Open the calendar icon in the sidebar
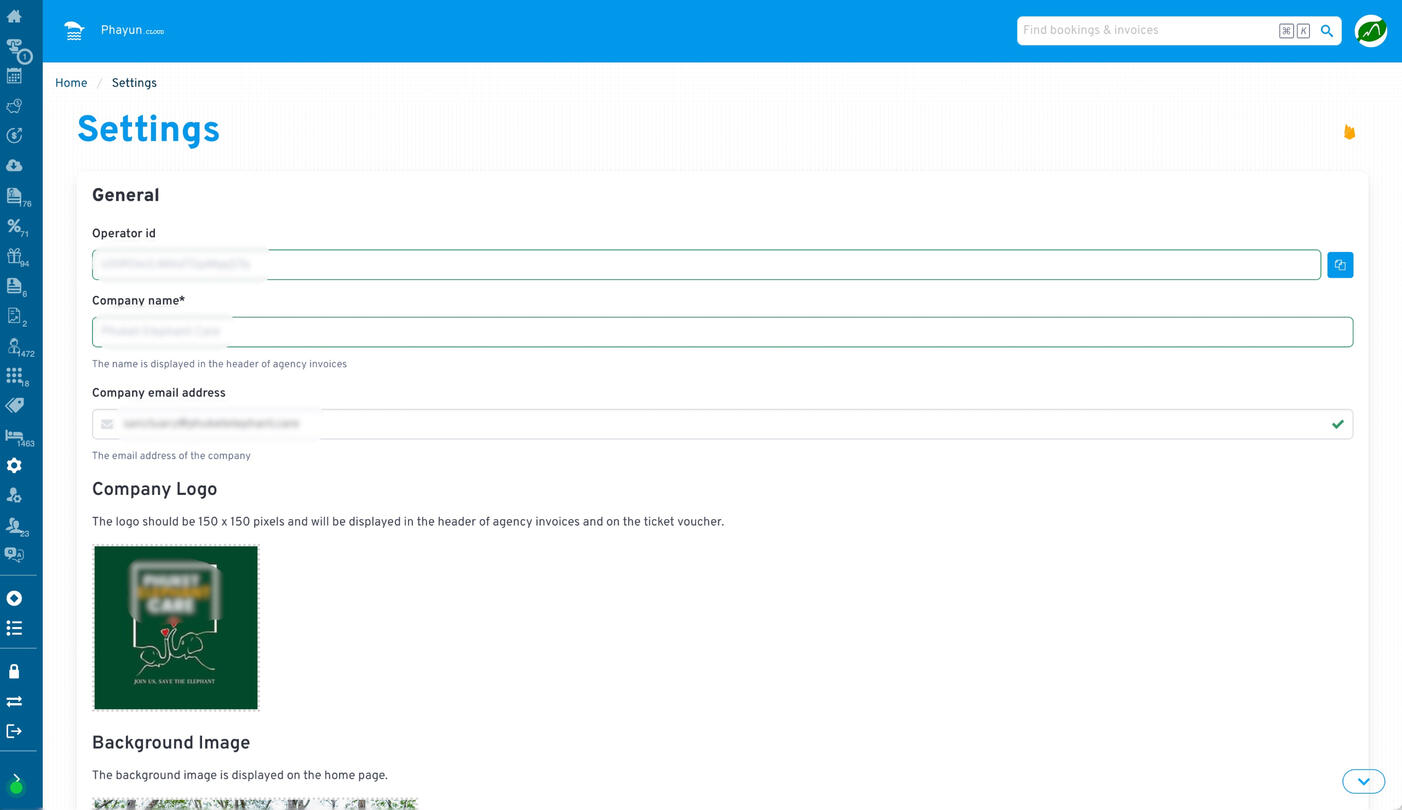 (14, 76)
